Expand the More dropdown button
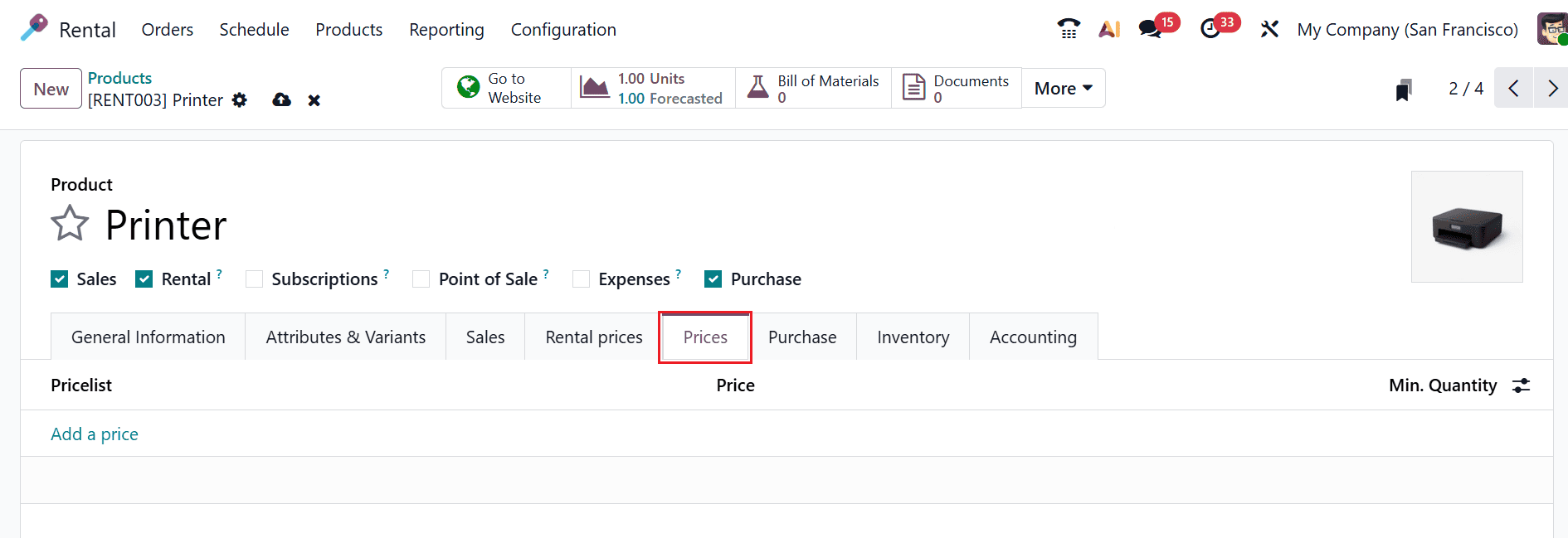This screenshot has width=1568, height=538. pos(1063,88)
